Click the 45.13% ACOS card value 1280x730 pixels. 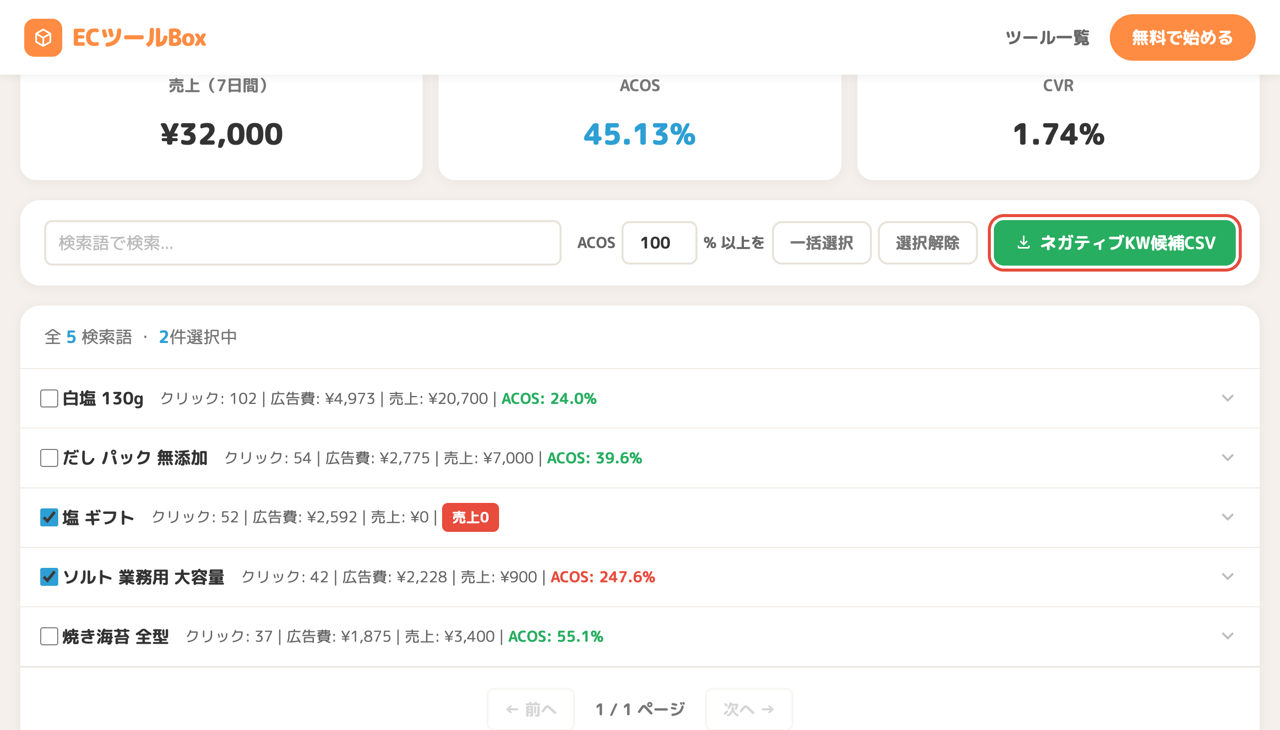(640, 134)
